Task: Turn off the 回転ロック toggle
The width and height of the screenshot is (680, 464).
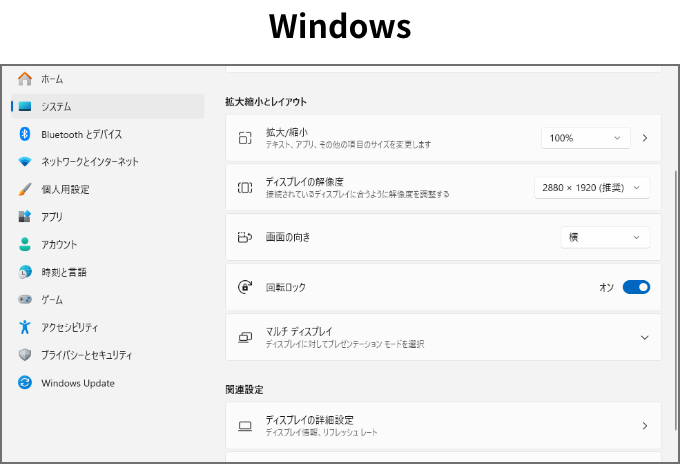Action: click(636, 287)
